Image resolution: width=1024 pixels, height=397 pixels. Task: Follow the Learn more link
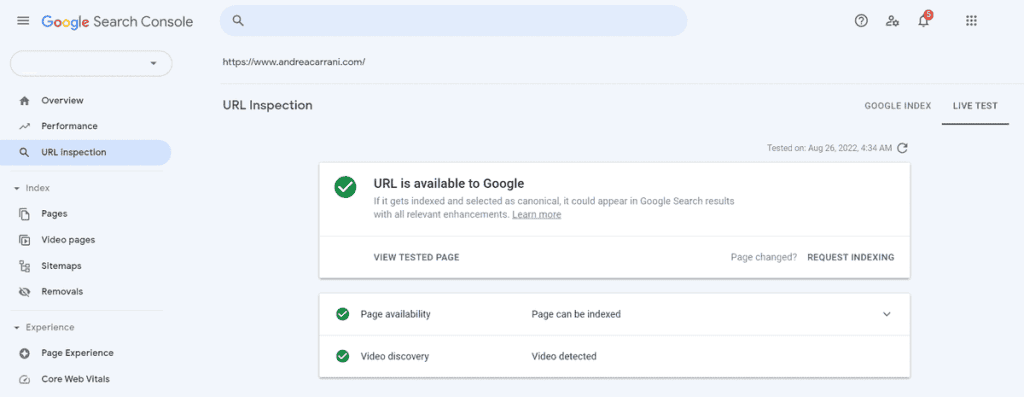click(x=536, y=214)
